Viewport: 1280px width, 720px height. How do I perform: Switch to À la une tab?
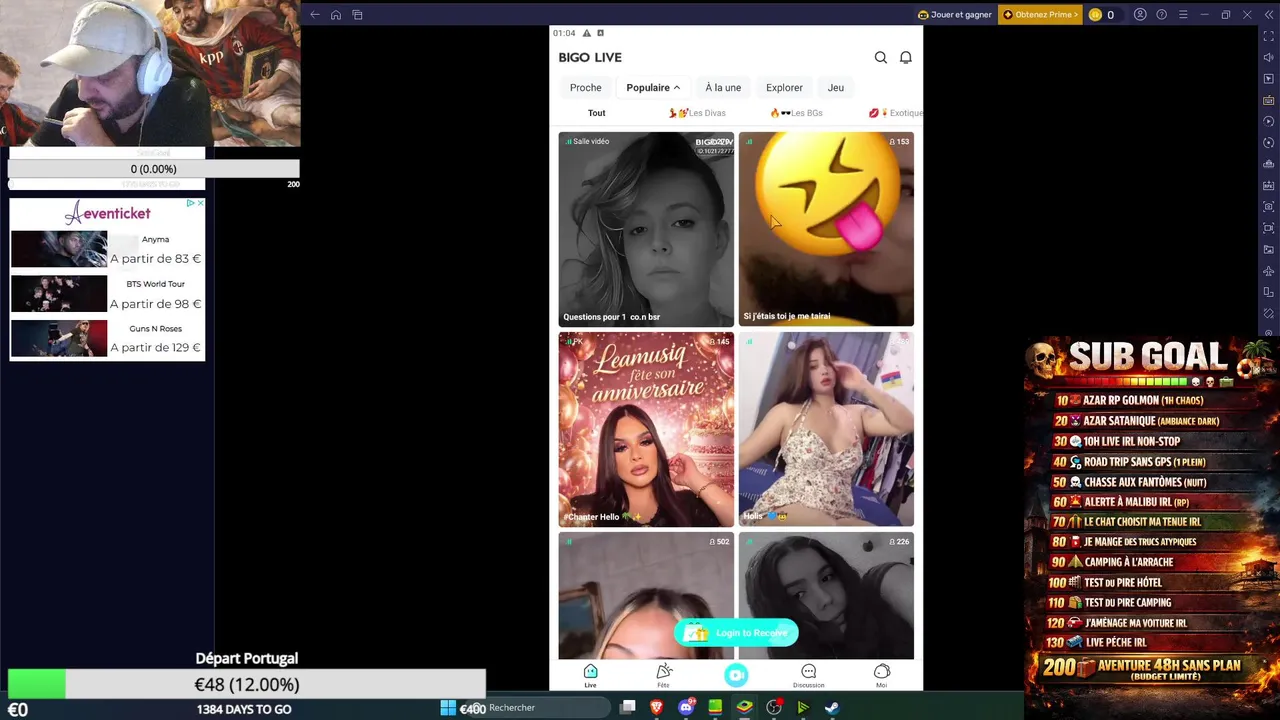(x=723, y=87)
